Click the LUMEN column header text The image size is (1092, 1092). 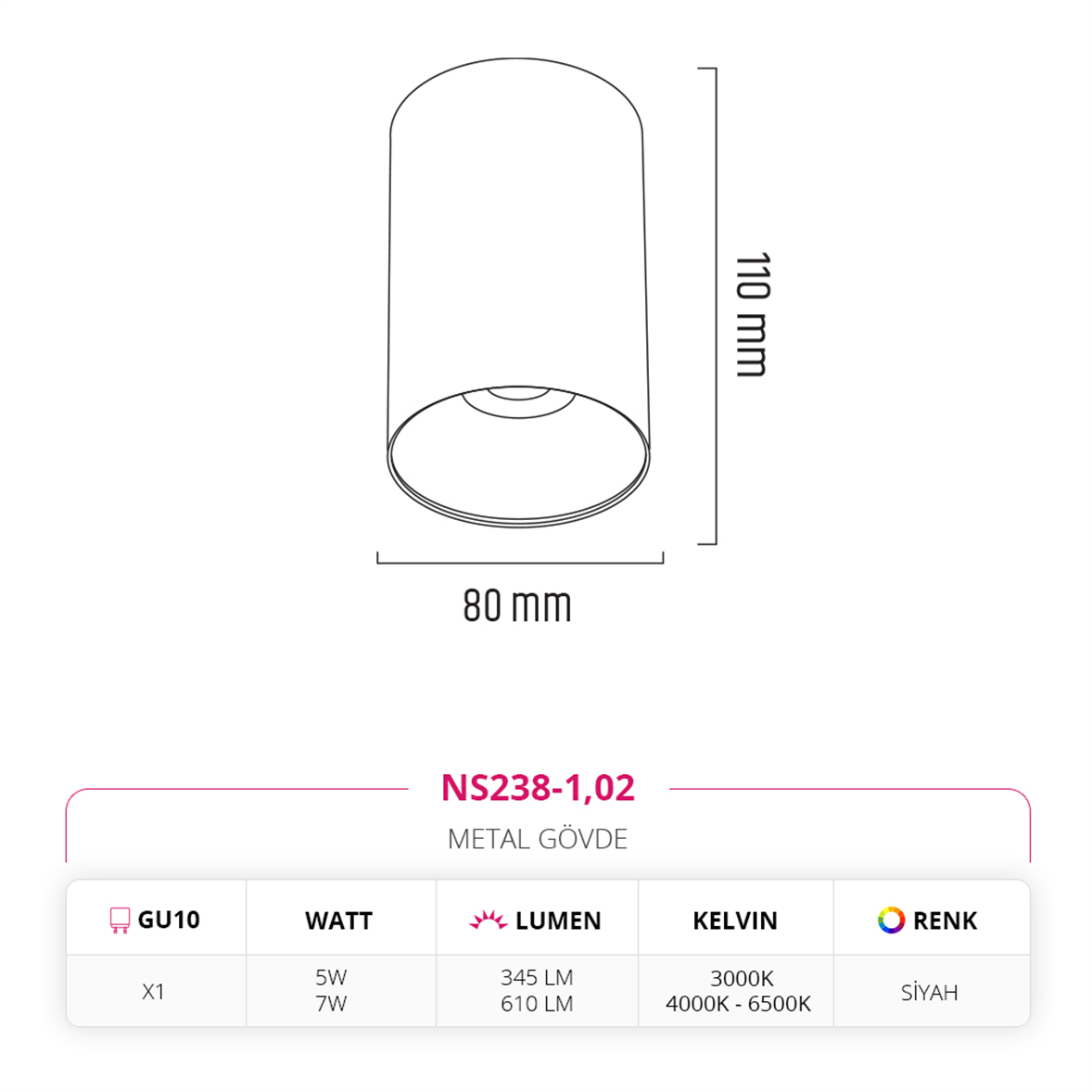(559, 921)
